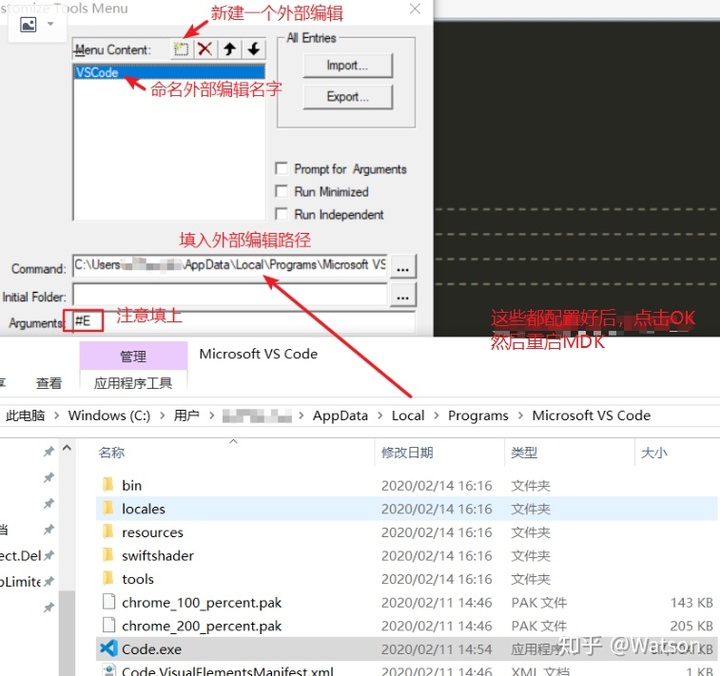
Task: Select the 应用程序工具 tab
Action: tap(133, 383)
